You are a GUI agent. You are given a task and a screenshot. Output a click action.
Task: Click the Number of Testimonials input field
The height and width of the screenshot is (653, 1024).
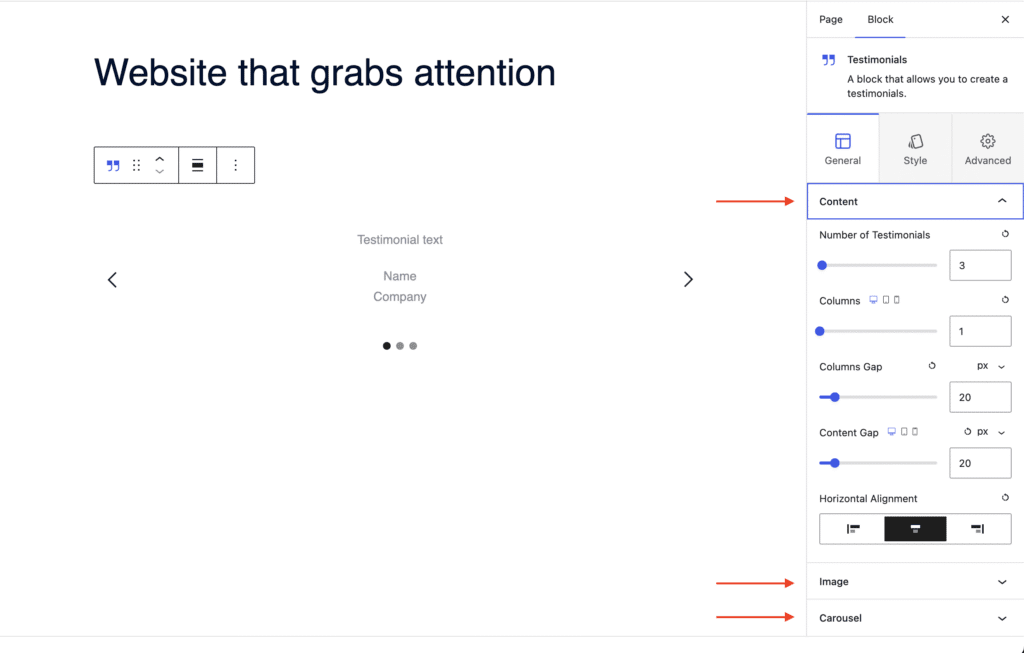980,265
